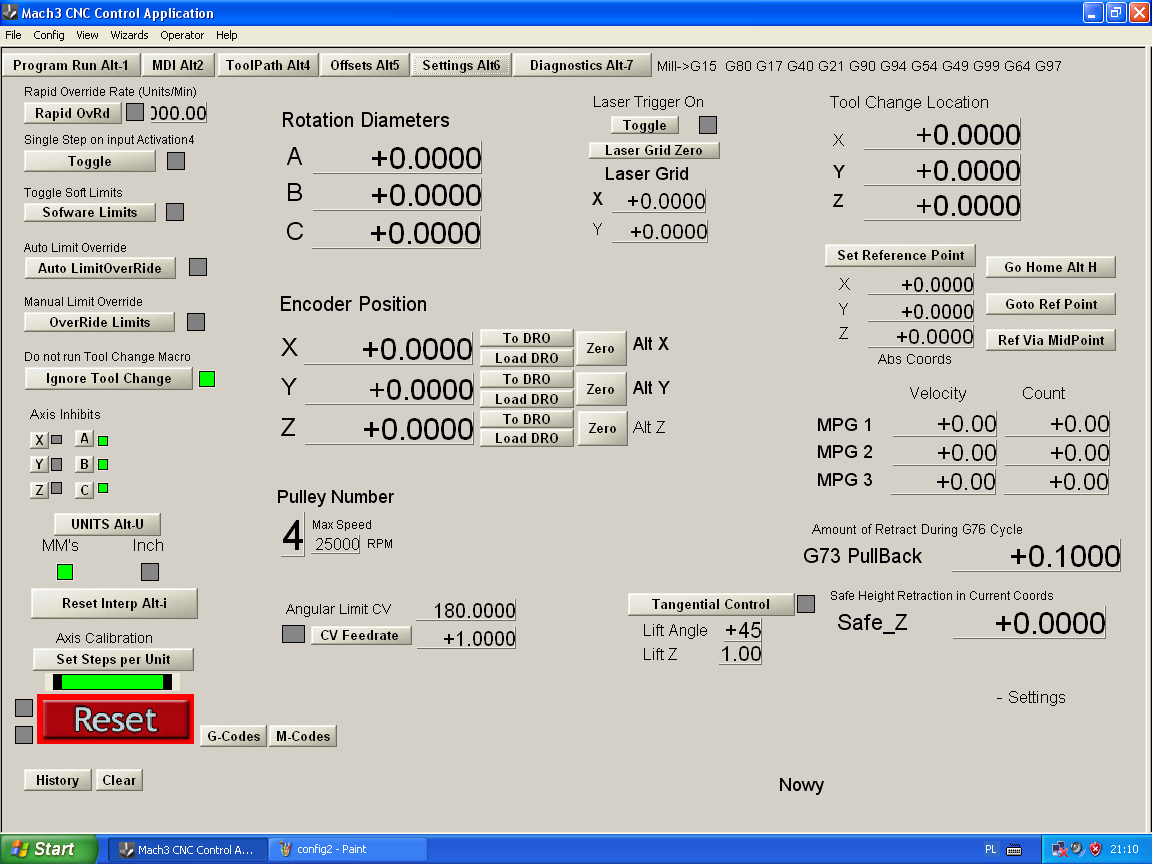
Task: Click Encoder X To DRO
Action: tap(526, 338)
